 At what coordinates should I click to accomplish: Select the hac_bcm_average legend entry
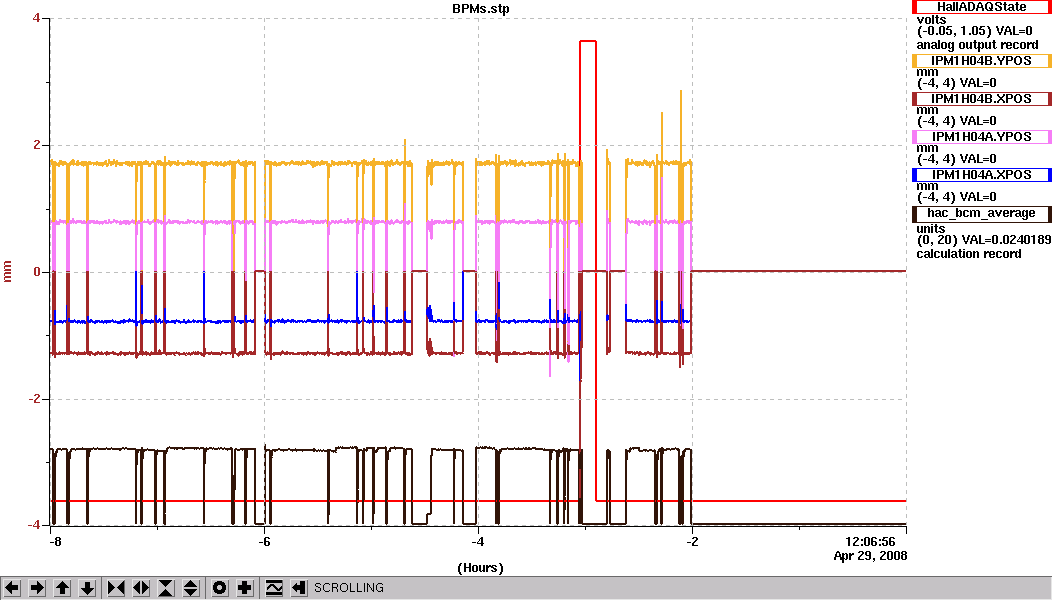tap(982, 213)
